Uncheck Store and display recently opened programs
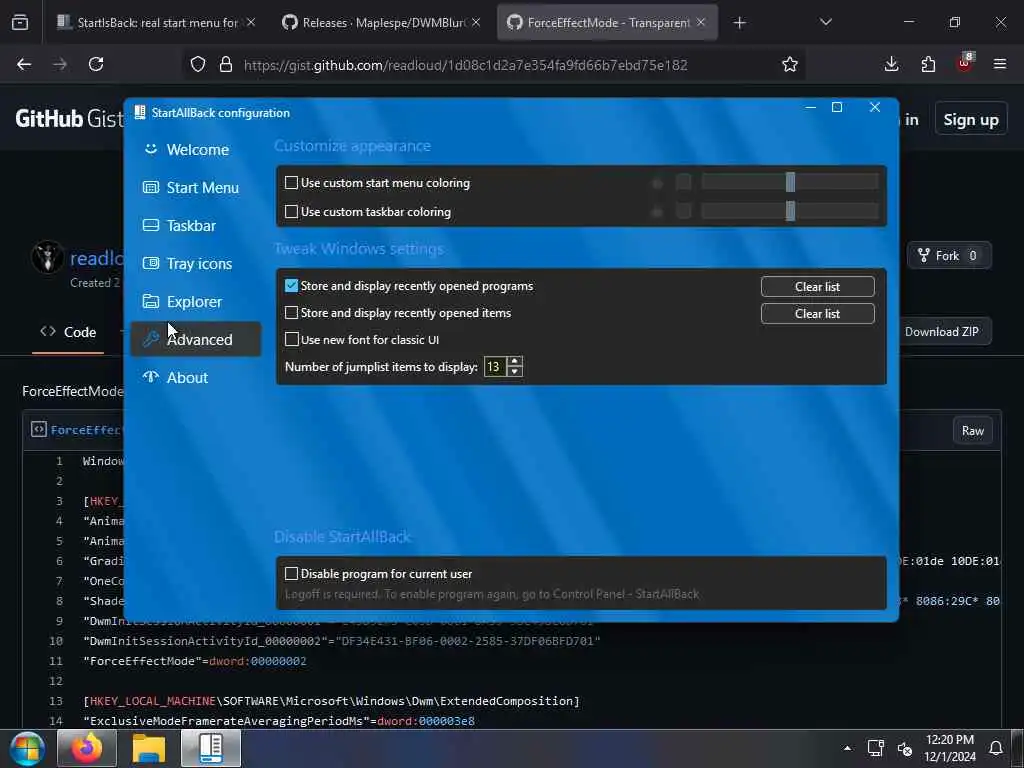1024x768 pixels. coord(291,286)
